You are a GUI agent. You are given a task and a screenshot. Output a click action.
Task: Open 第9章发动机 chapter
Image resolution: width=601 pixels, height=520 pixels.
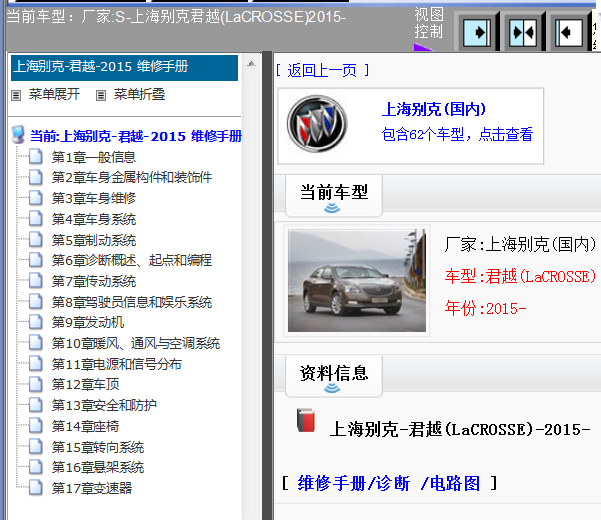coord(88,323)
